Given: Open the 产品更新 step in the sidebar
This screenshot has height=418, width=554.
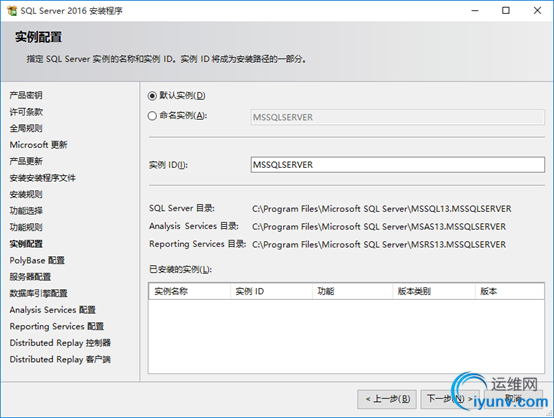Looking at the screenshot, I should (26, 161).
